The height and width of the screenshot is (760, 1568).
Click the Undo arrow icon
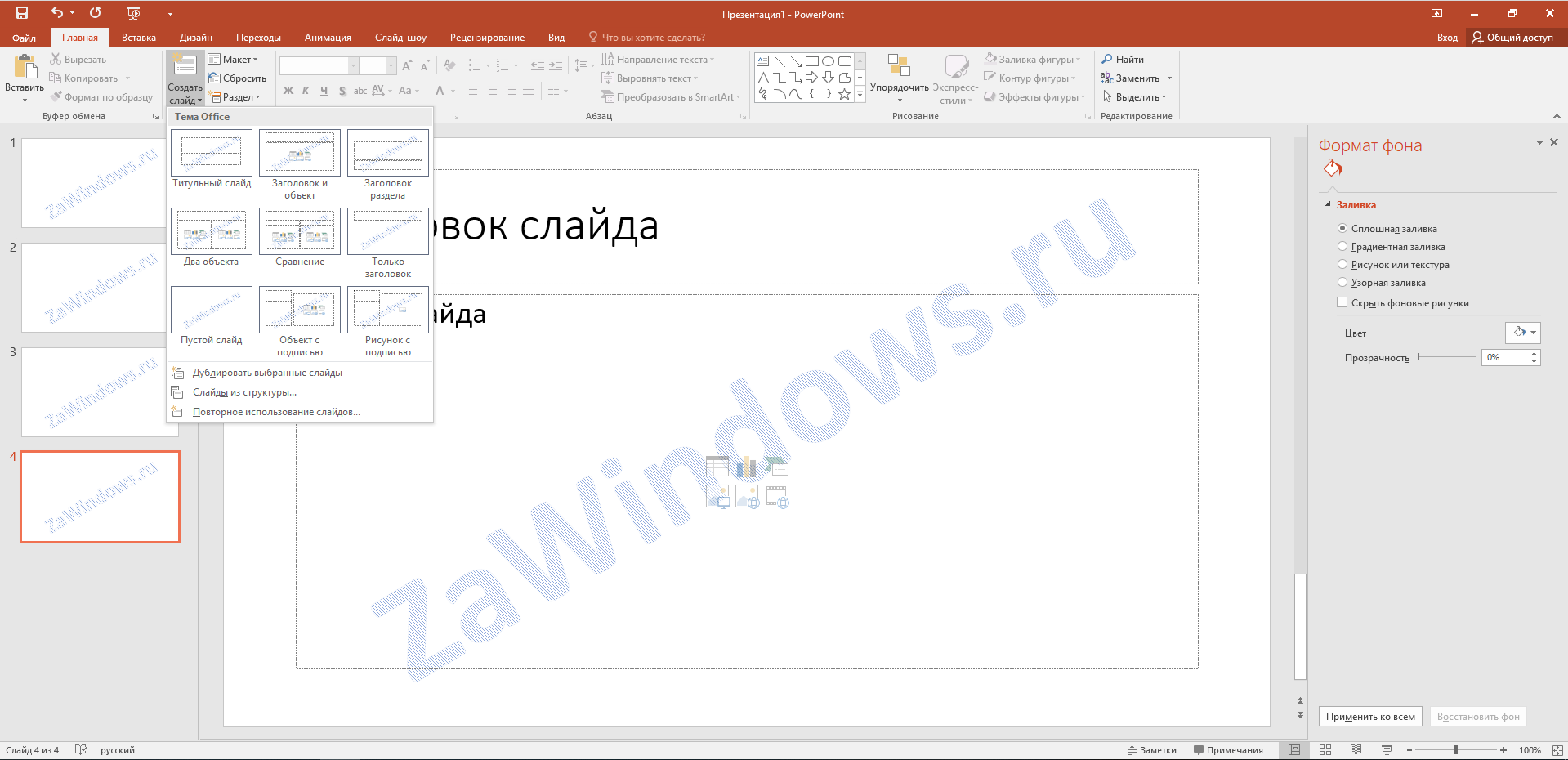56,13
